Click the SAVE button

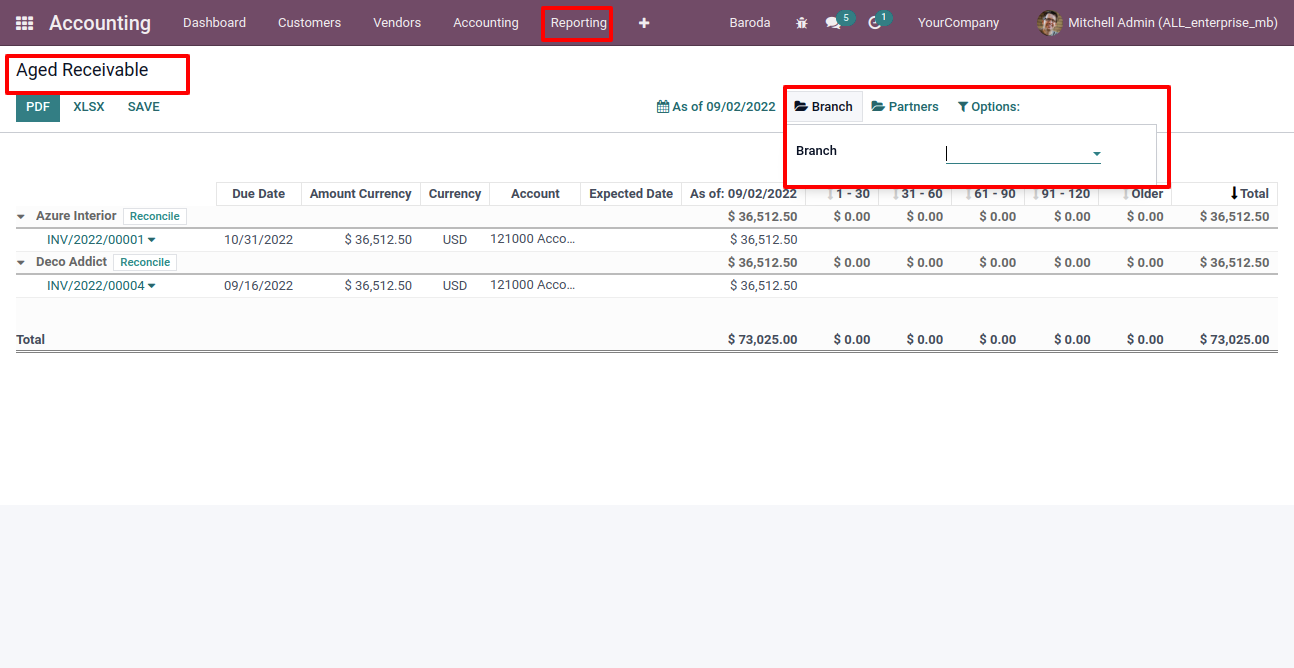144,107
